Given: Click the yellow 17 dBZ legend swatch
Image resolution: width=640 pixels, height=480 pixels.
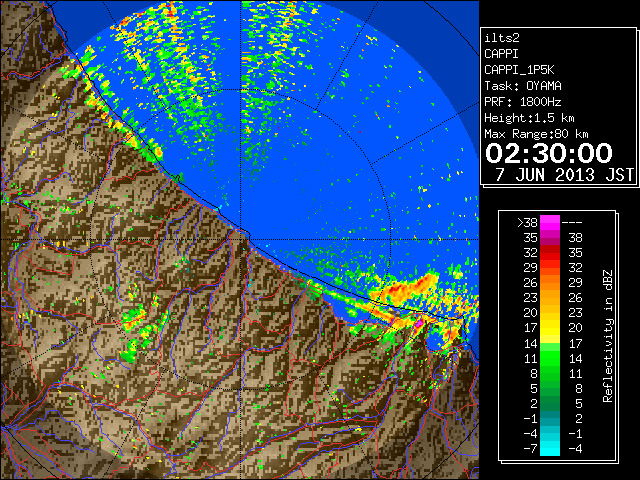Looking at the screenshot, I should (x=550, y=328).
